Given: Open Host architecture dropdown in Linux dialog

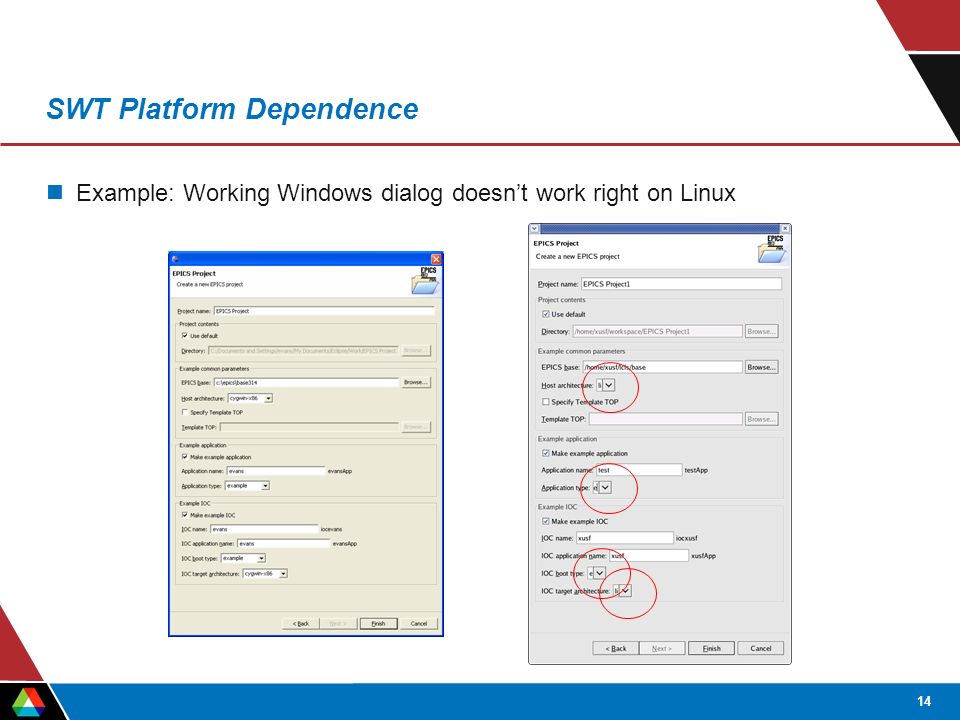Looking at the screenshot, I should [606, 385].
